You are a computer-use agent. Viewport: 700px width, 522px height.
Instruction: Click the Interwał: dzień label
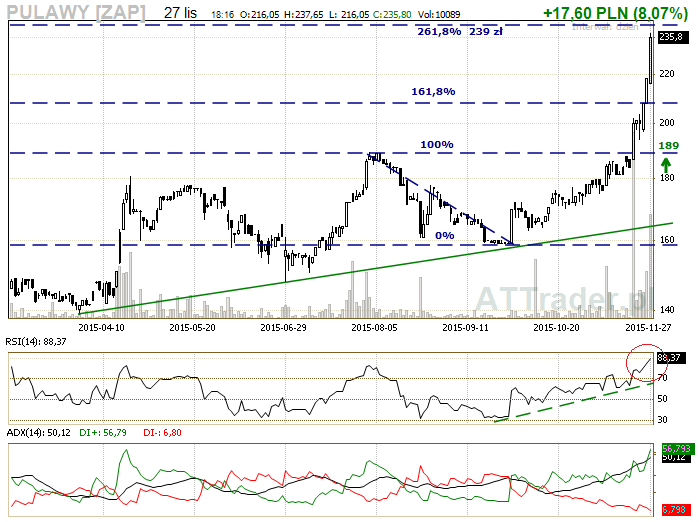coord(605,27)
